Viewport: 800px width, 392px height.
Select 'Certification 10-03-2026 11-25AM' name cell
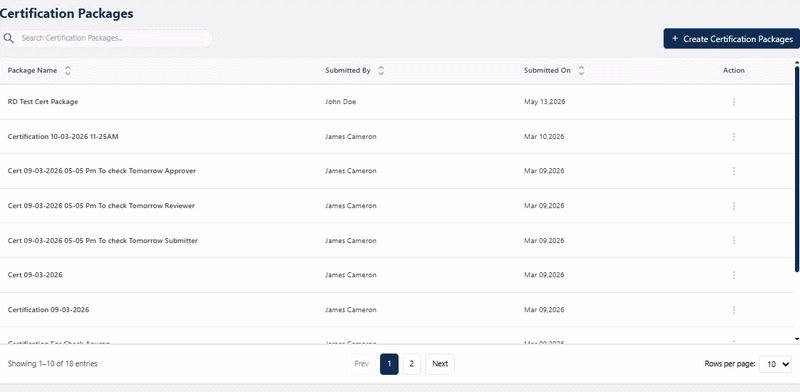point(63,137)
